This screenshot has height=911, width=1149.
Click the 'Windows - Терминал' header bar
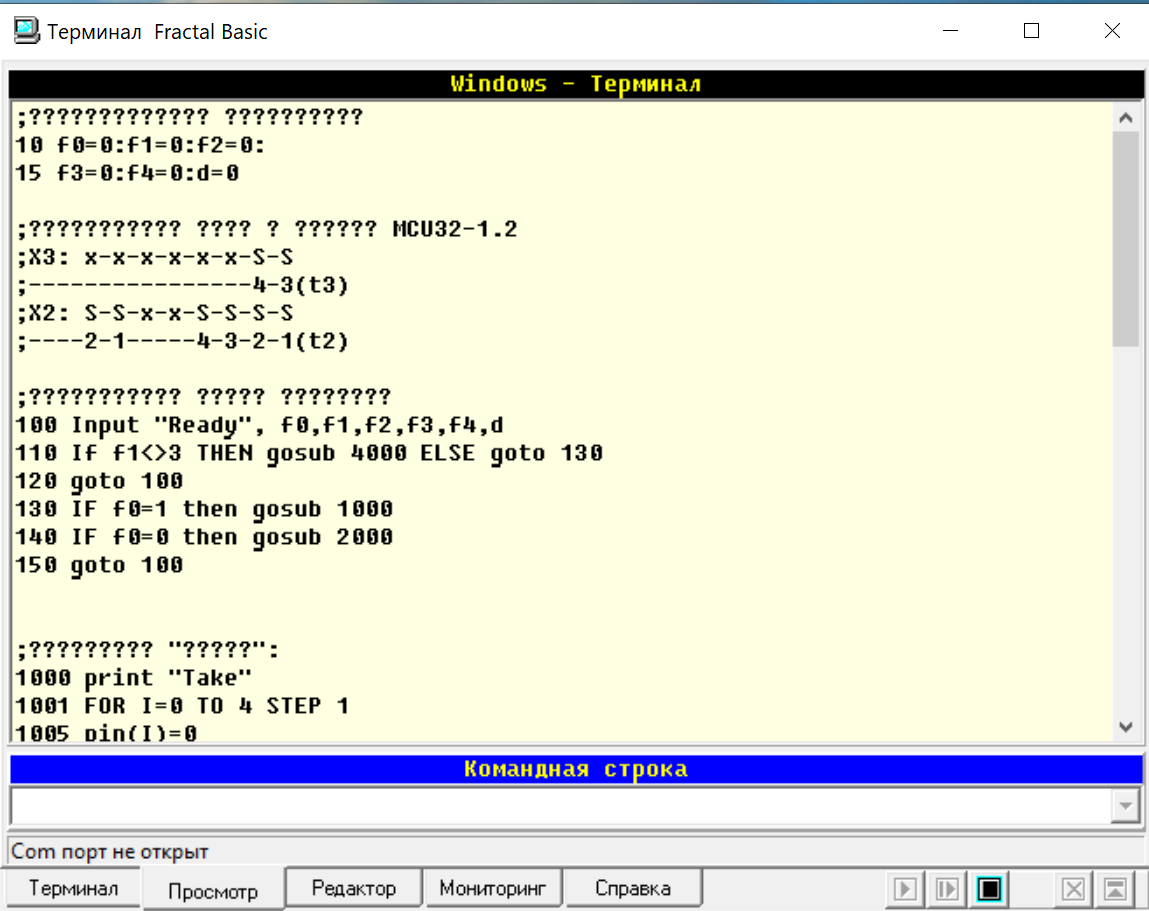[576, 84]
